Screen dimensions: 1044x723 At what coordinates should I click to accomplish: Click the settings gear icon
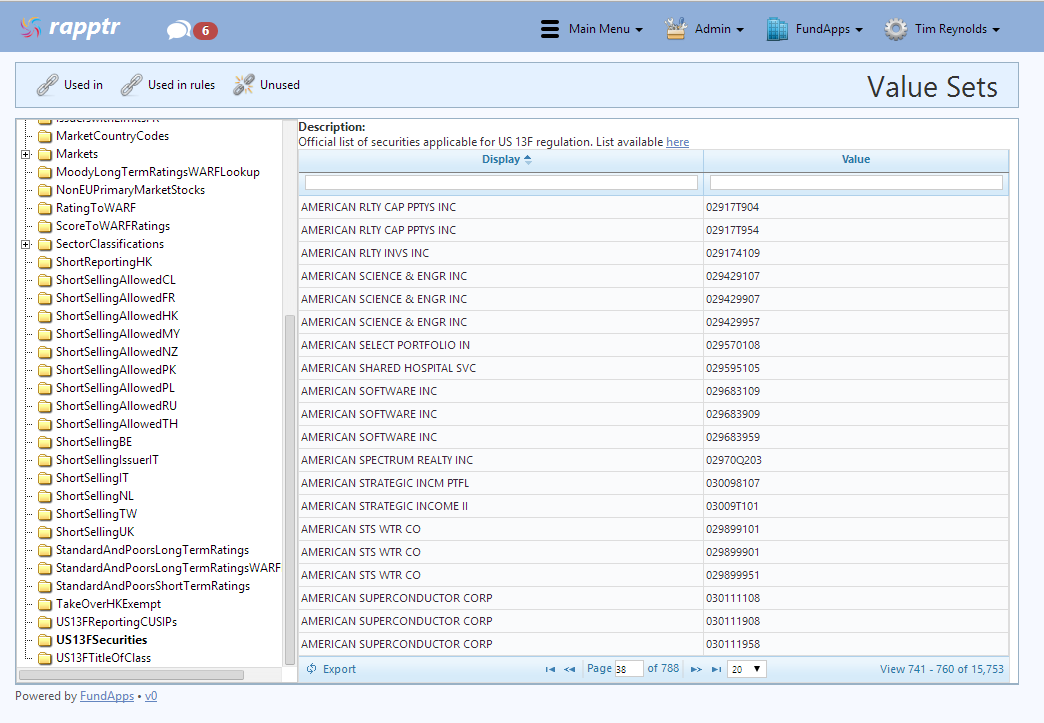896,29
